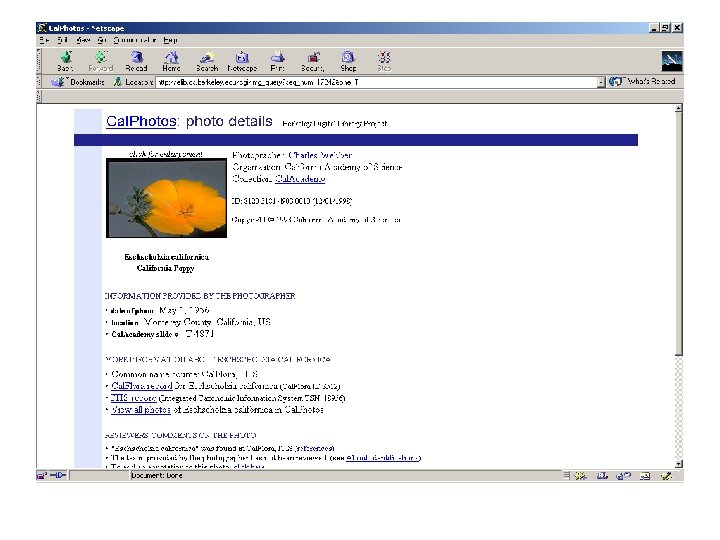Open the File menu
Image resolution: width=720 pixels, height=540 pixels.
click(44, 40)
